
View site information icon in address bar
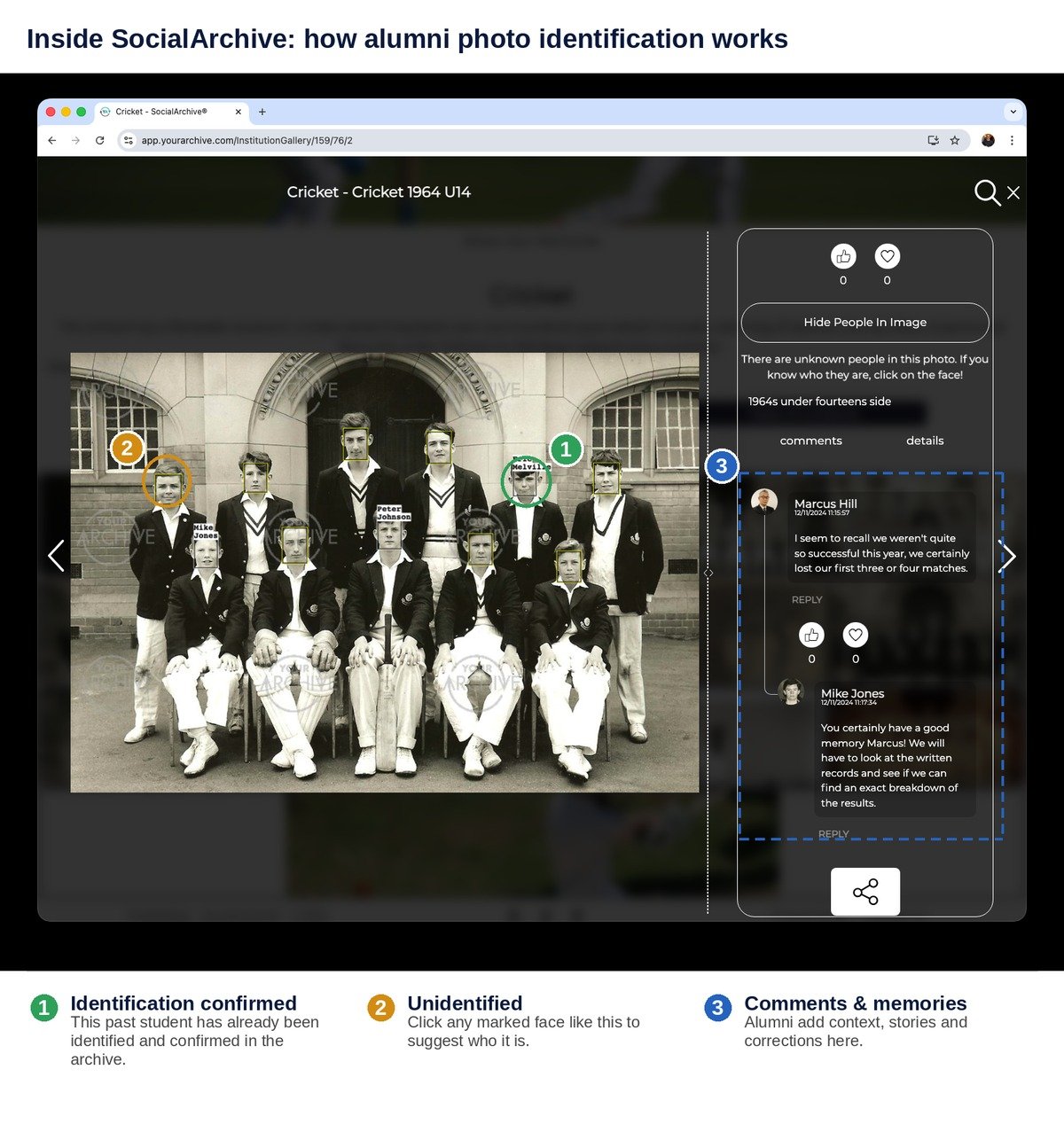[129, 140]
